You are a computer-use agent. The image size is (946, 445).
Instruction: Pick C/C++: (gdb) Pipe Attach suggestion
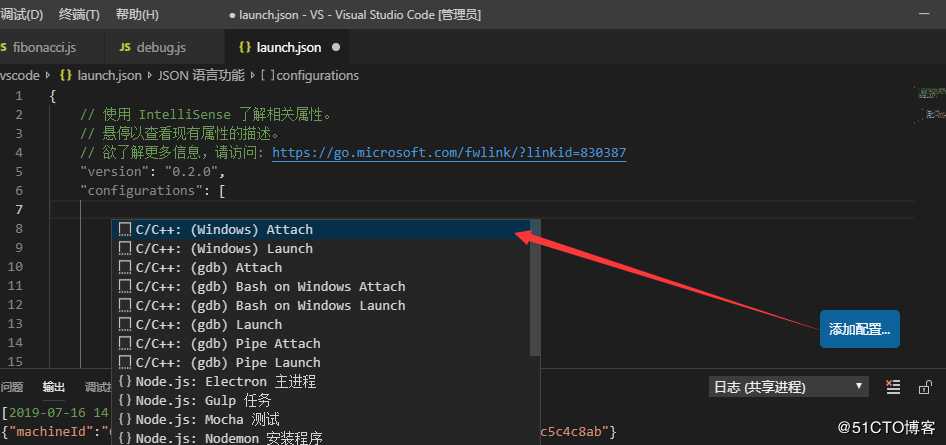(x=321, y=344)
